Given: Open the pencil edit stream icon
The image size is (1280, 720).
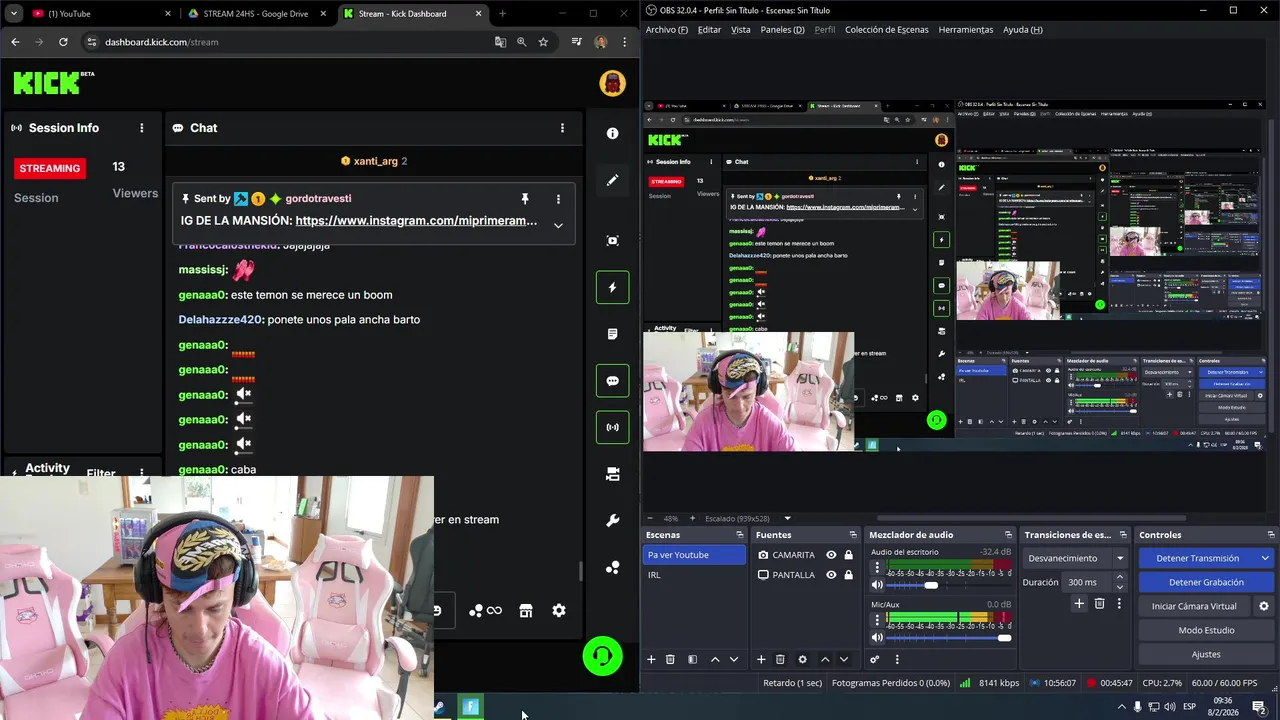Looking at the screenshot, I should coord(612,180).
